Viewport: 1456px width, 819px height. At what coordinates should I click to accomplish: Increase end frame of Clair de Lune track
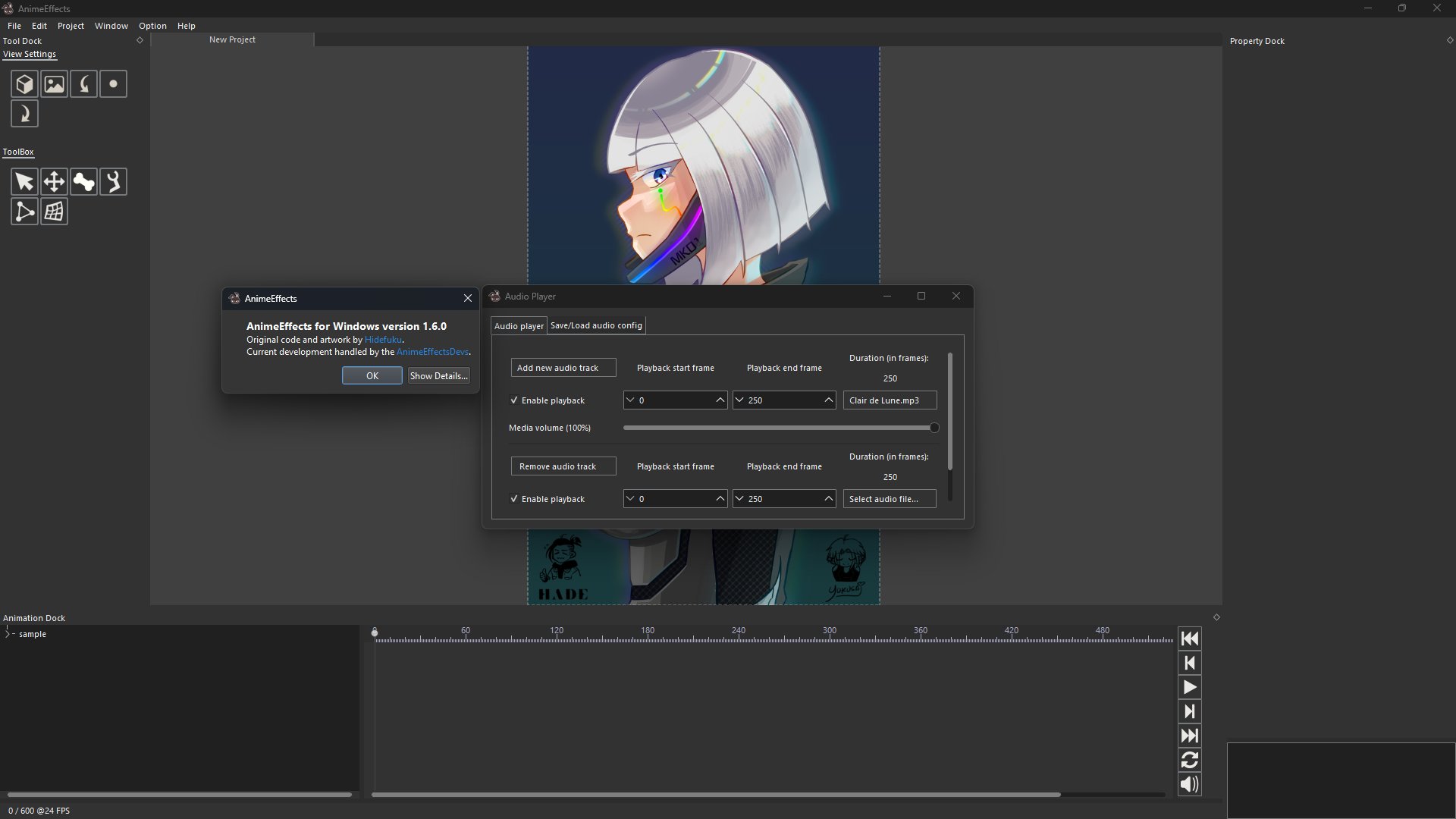(x=828, y=400)
